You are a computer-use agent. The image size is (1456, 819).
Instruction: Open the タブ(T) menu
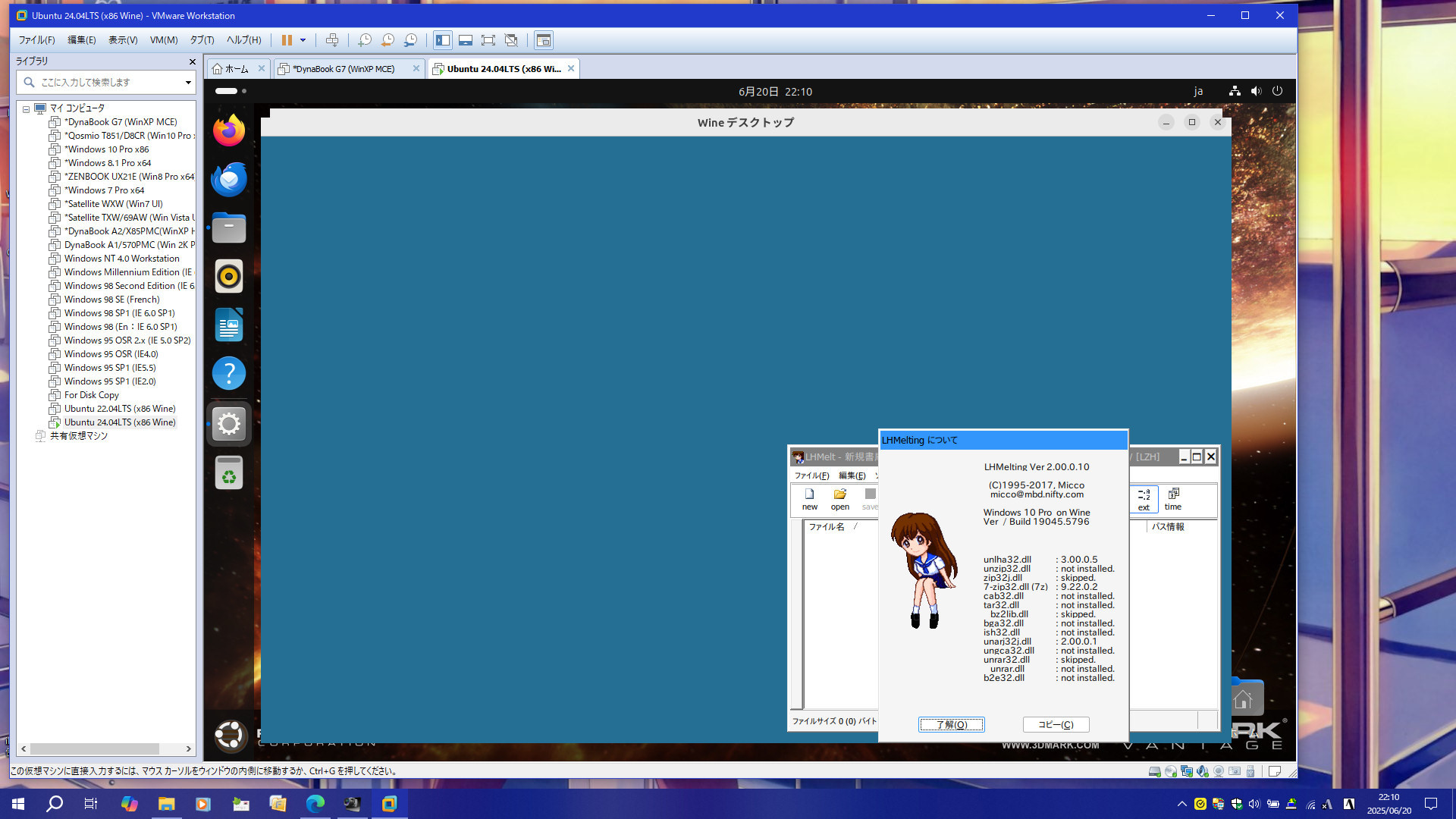pyautogui.click(x=202, y=40)
